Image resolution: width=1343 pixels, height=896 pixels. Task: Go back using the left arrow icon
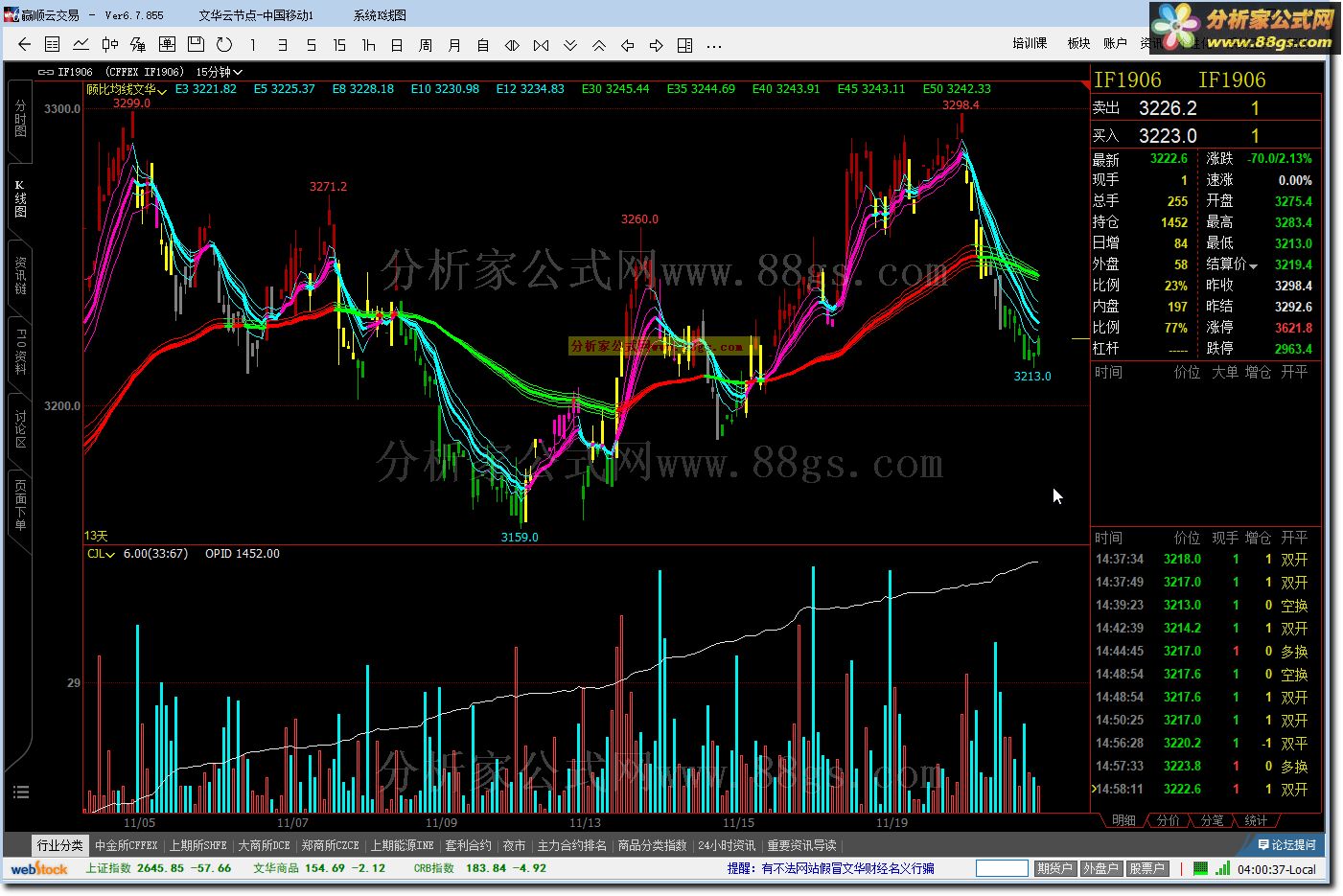coord(25,44)
